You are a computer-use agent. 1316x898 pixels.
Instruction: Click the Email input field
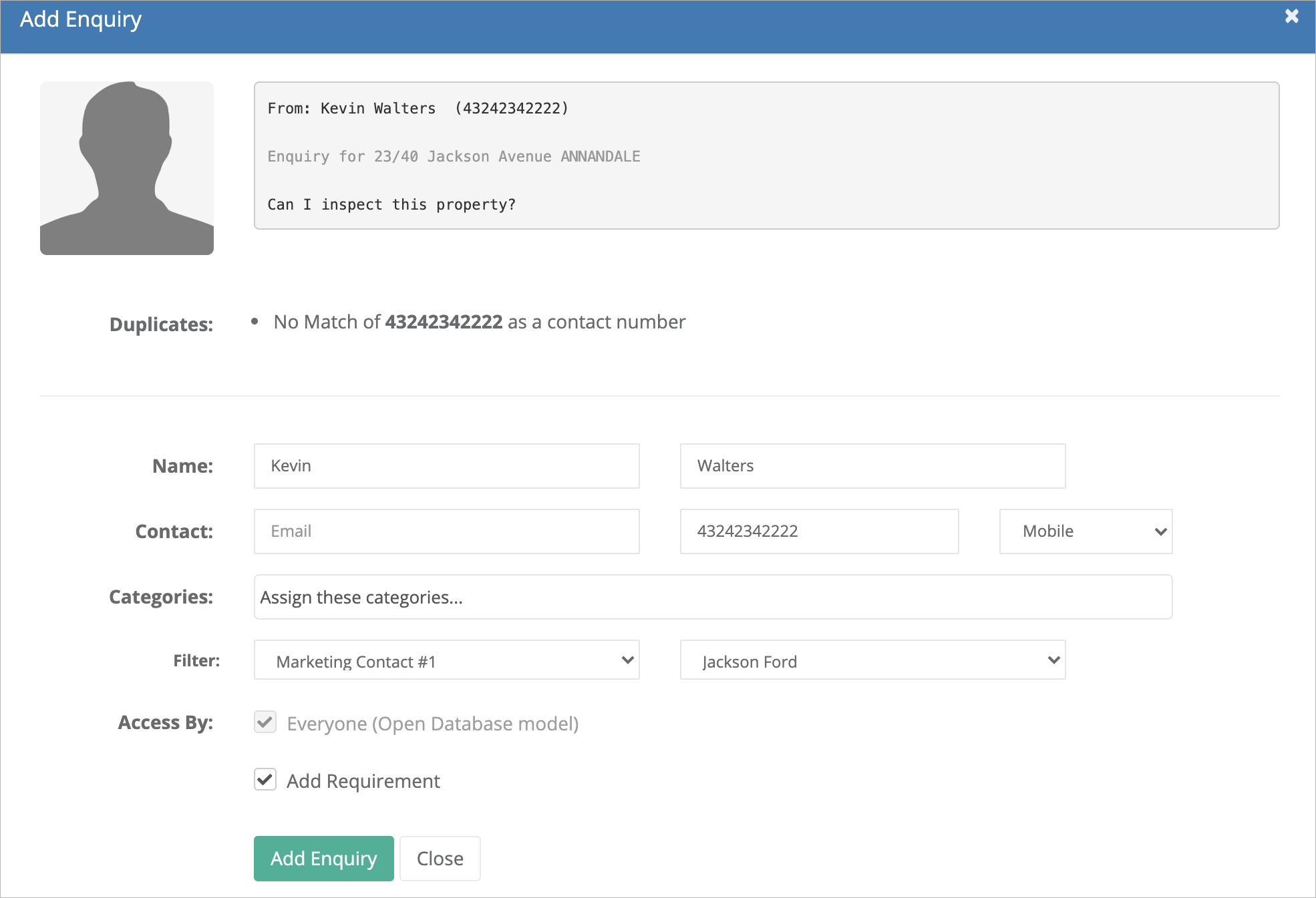(x=446, y=531)
